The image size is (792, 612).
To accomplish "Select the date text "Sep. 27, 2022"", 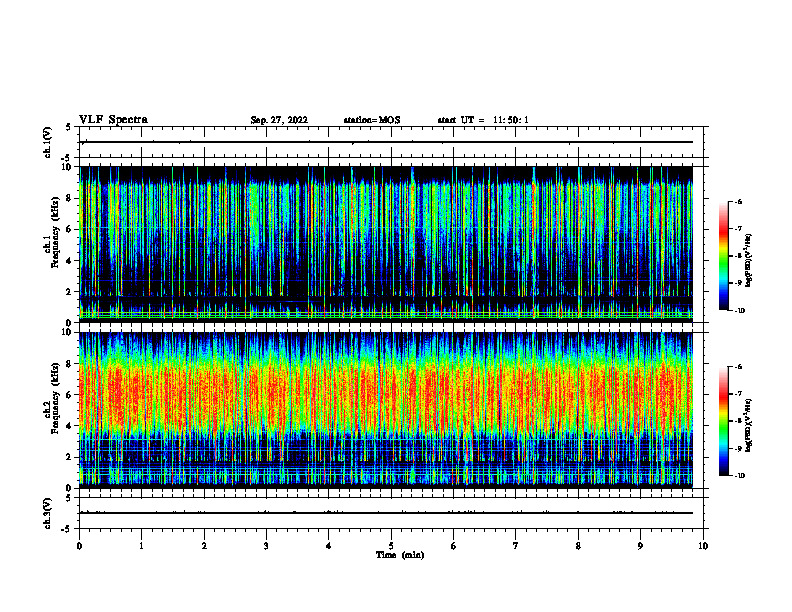I will click(x=279, y=120).
